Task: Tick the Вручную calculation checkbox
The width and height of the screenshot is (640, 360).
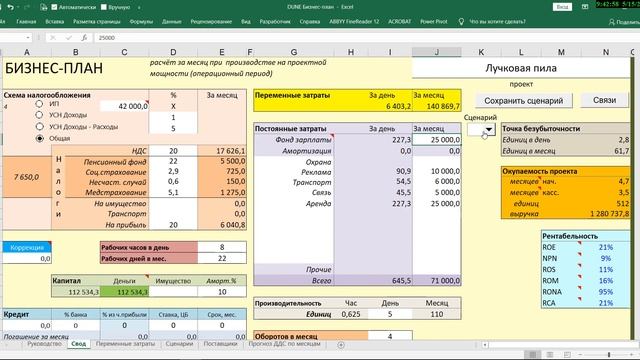Action: [x=104, y=7]
